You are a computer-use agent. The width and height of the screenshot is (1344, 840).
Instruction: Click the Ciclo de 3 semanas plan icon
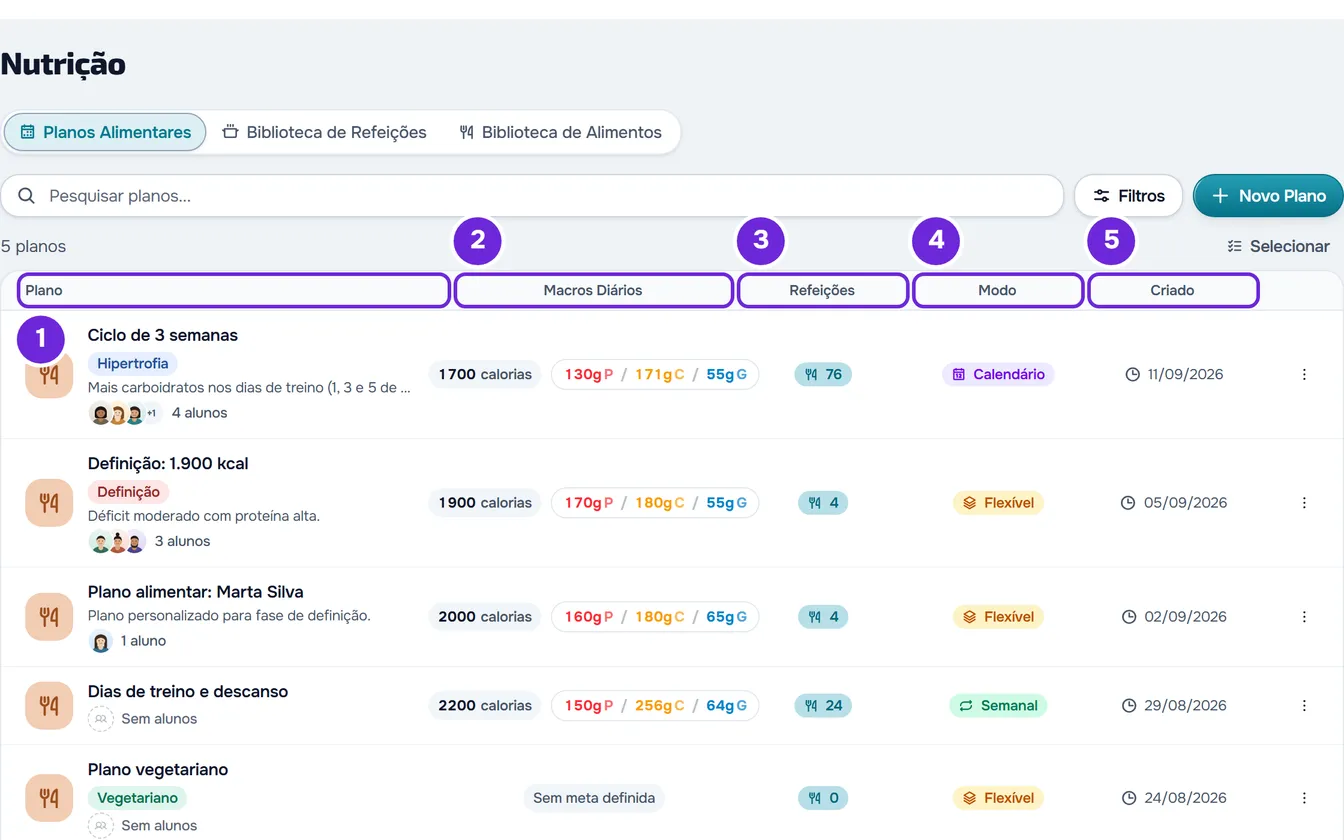click(x=49, y=375)
